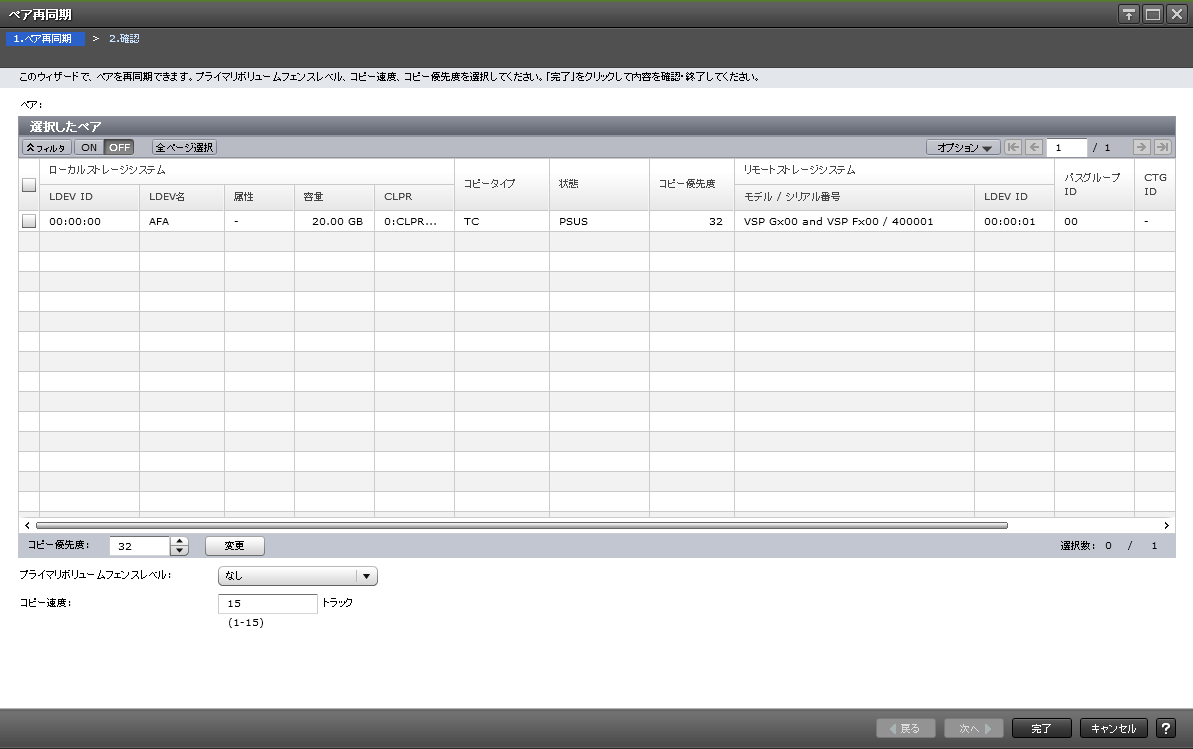The image size is (1193, 749).
Task: Go to next page arrow icon
Action: pyautogui.click(x=1141, y=148)
